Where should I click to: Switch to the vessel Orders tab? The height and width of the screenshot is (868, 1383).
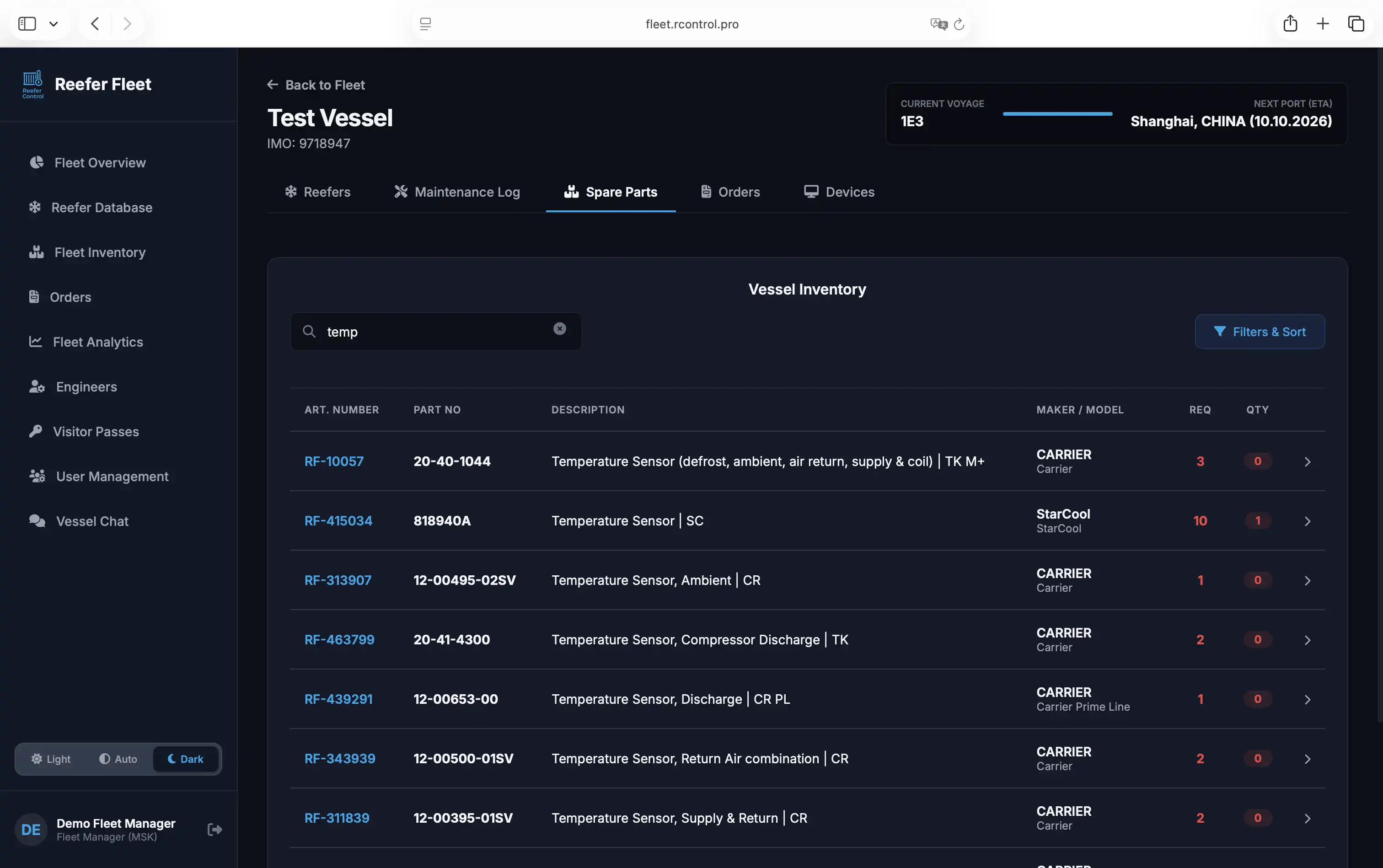point(730,192)
